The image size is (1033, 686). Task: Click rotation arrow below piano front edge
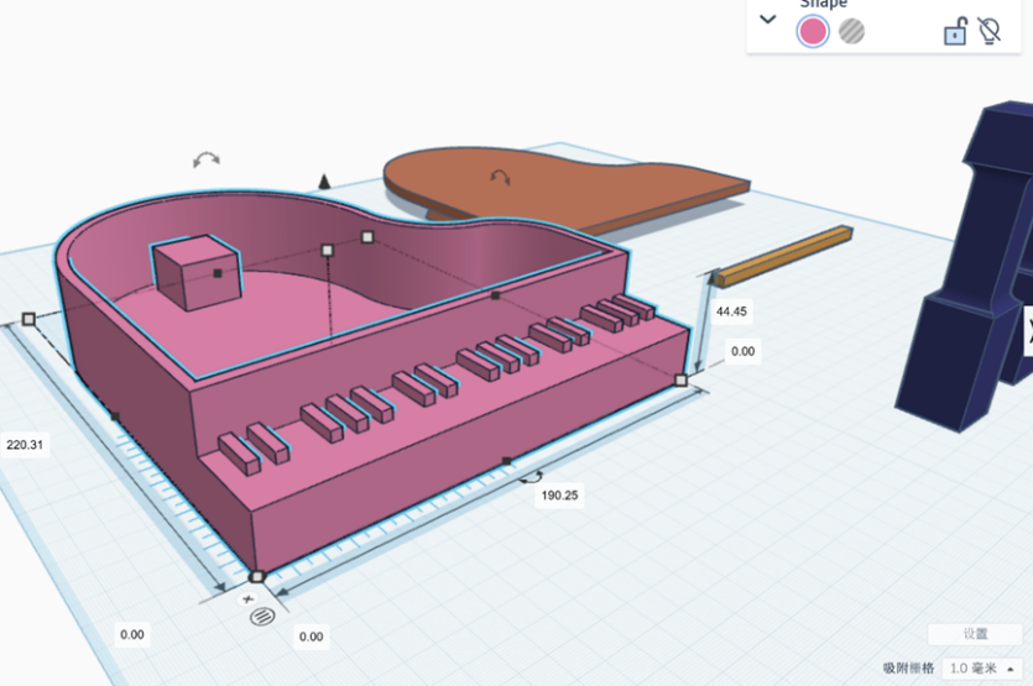[530, 477]
